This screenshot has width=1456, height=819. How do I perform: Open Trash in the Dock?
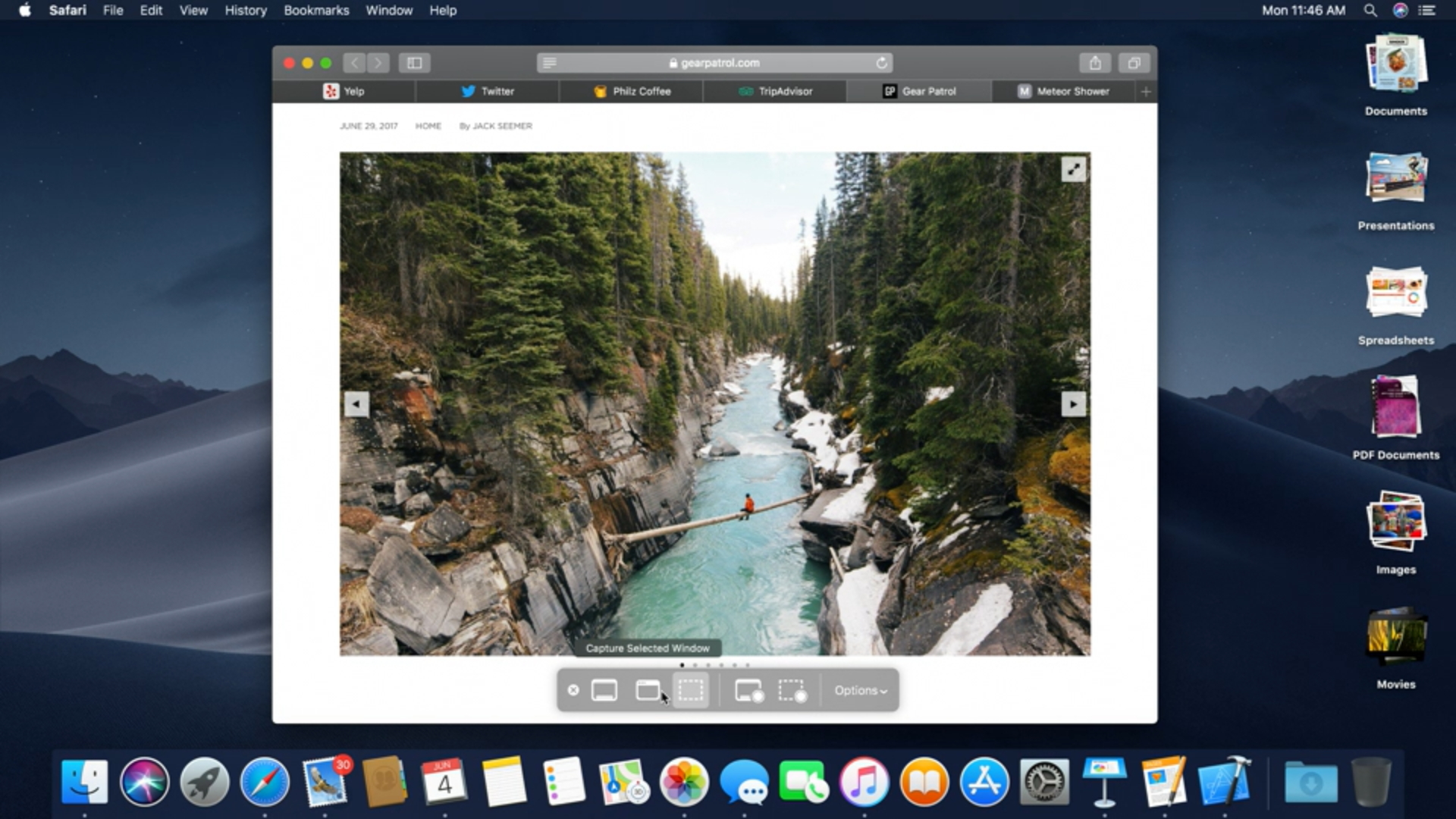coord(1371,782)
